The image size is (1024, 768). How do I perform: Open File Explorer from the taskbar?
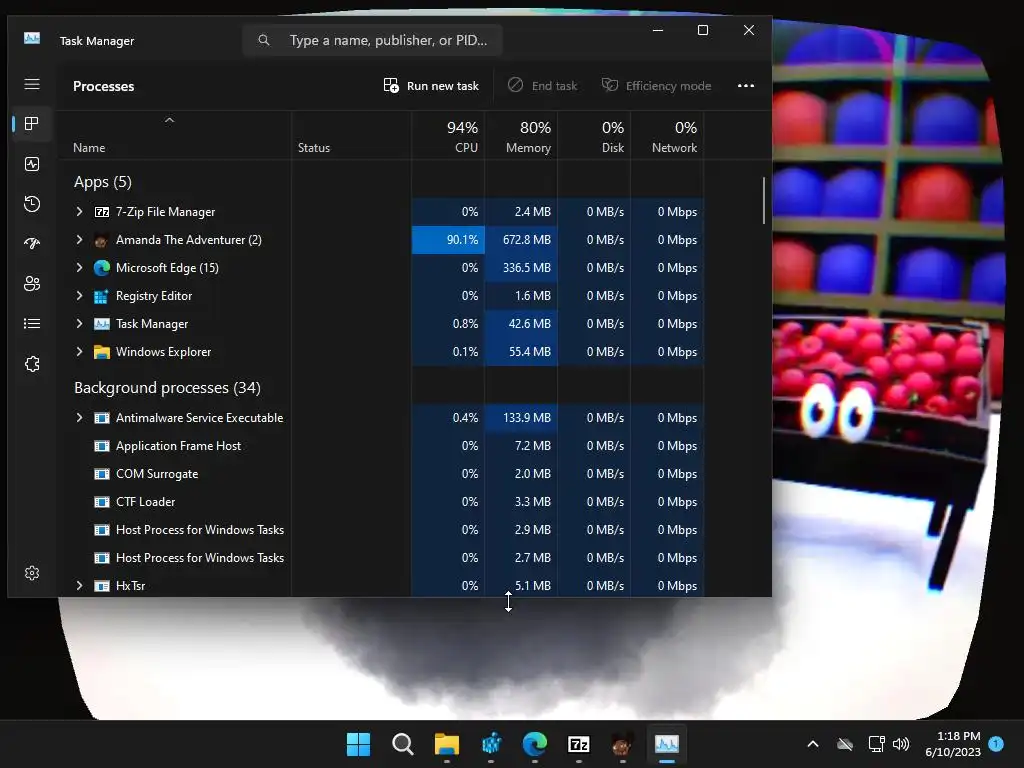[447, 744]
